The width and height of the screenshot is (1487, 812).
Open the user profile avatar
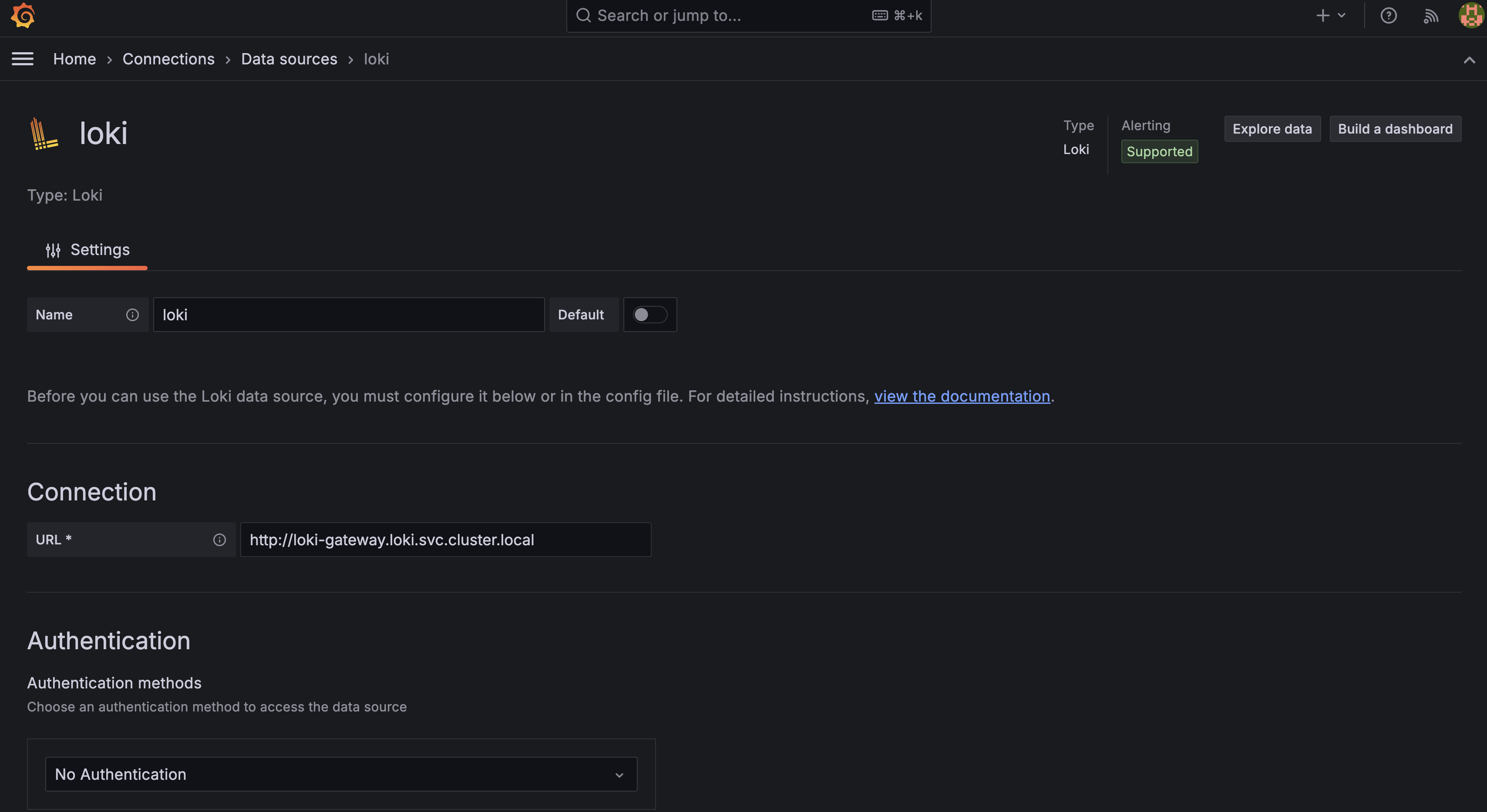click(1470, 16)
